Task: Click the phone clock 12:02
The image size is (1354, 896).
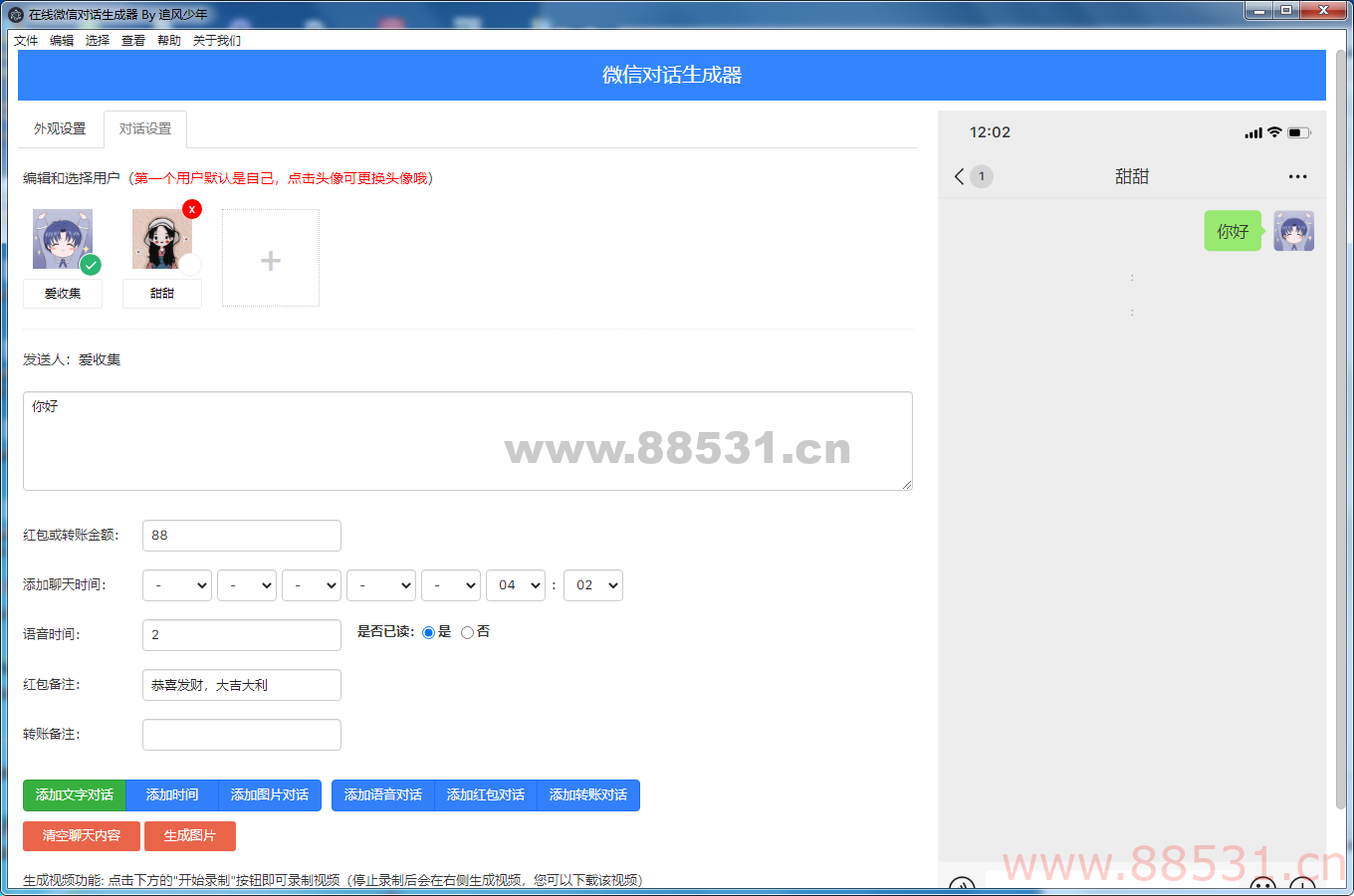Action: [x=990, y=132]
